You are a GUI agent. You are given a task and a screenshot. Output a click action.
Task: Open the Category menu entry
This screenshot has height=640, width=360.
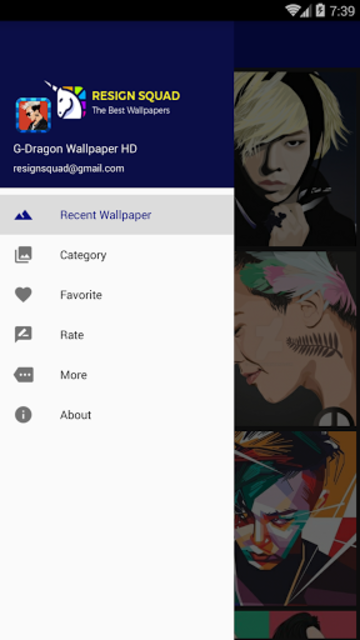click(117, 255)
